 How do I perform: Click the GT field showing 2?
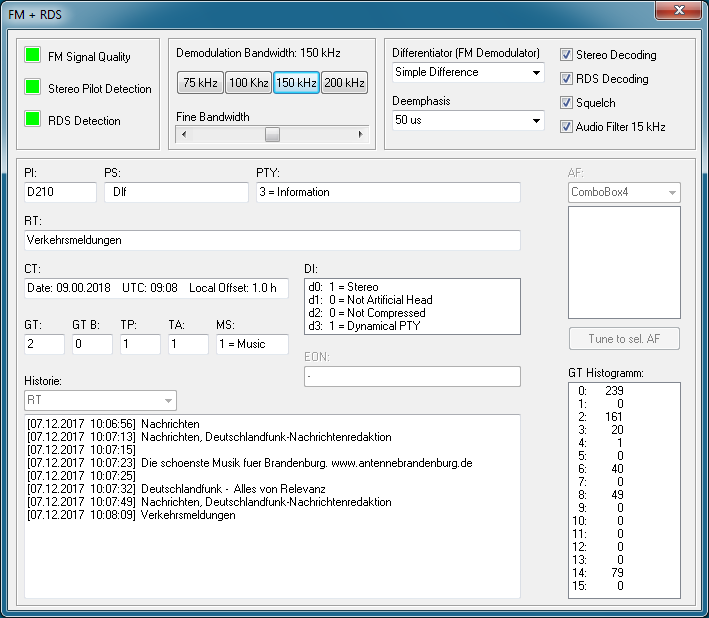44,344
